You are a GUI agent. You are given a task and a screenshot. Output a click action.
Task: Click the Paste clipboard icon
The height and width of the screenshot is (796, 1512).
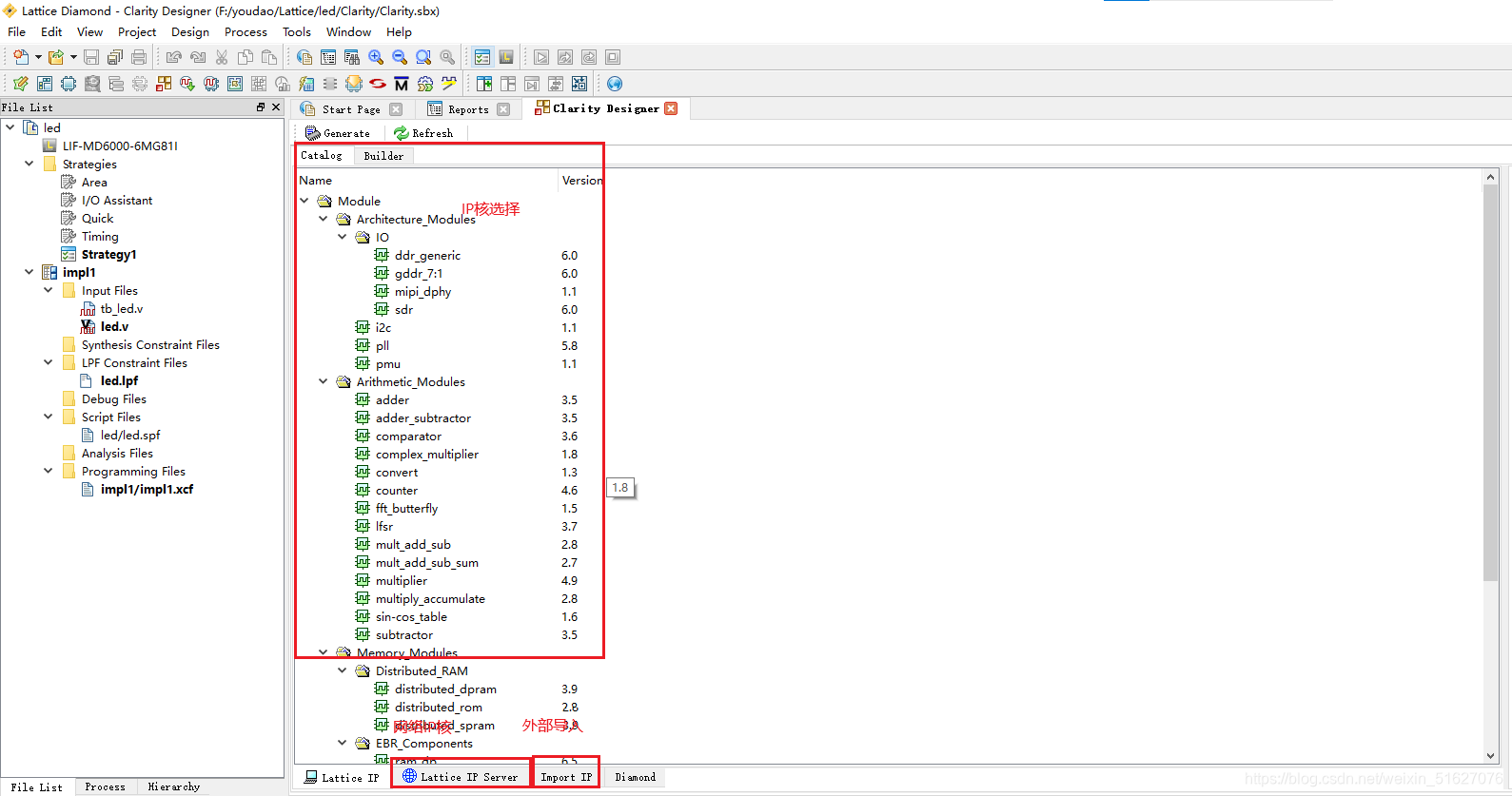269,57
